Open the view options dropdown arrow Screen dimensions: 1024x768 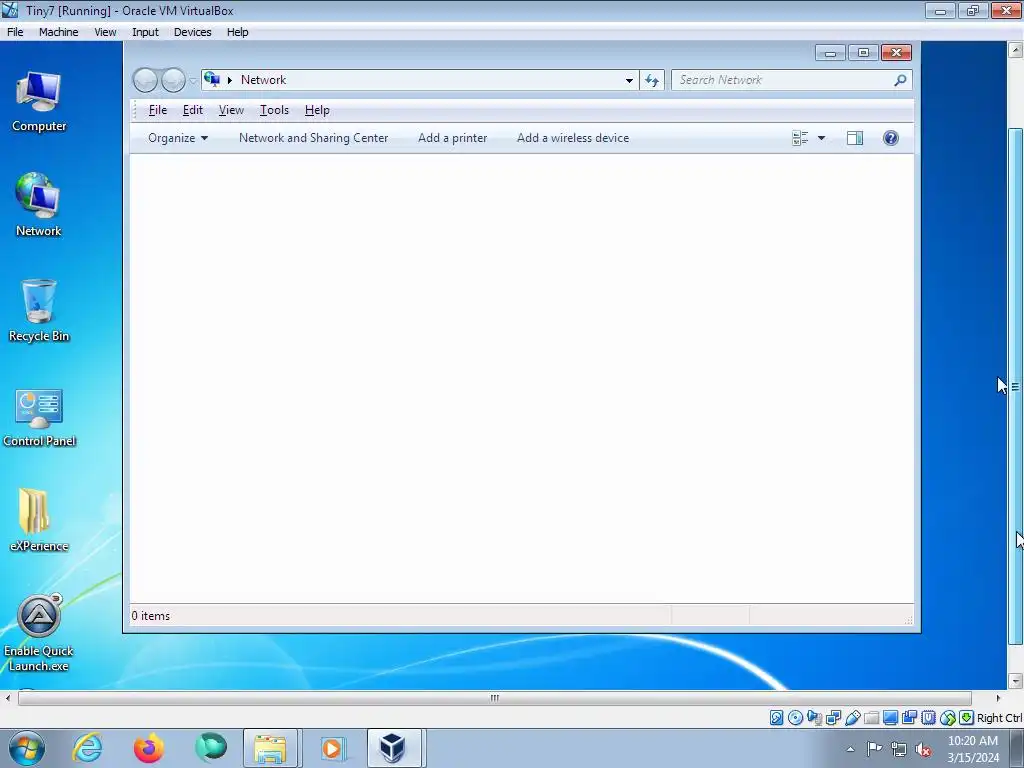coord(822,138)
